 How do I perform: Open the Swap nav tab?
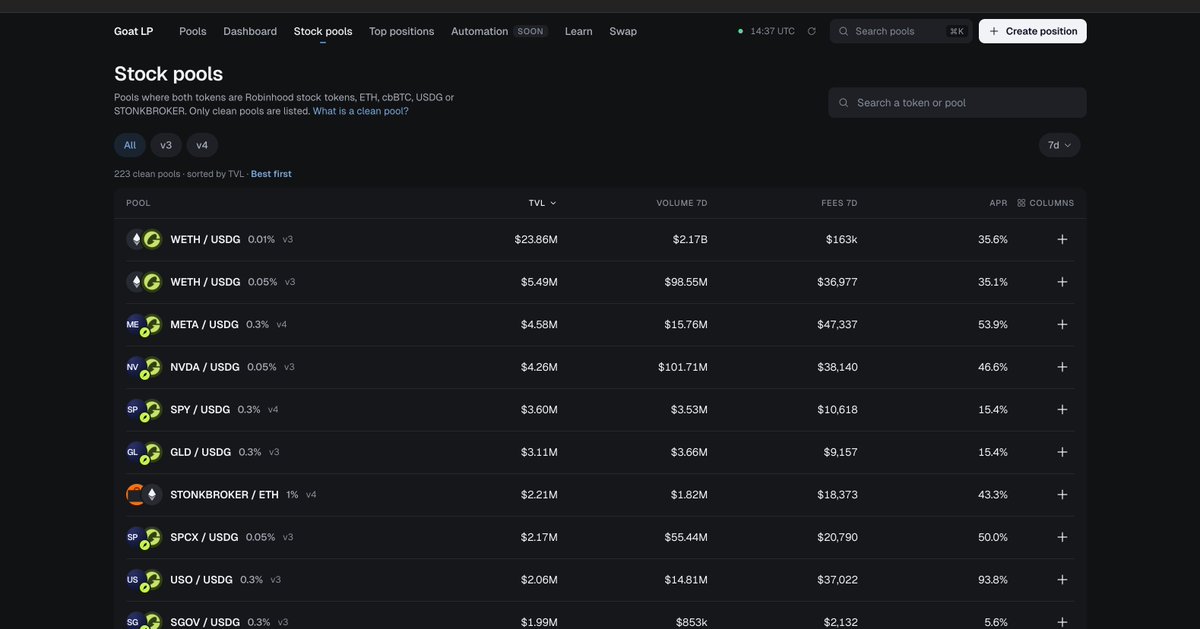[623, 31]
